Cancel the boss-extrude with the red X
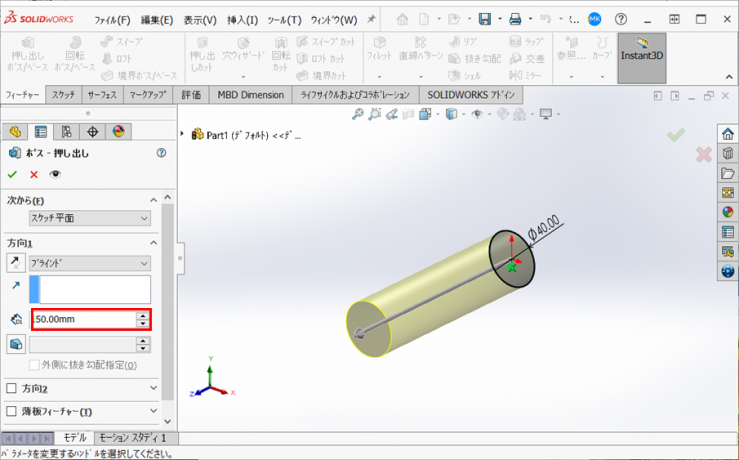The image size is (739, 460). coord(34,174)
